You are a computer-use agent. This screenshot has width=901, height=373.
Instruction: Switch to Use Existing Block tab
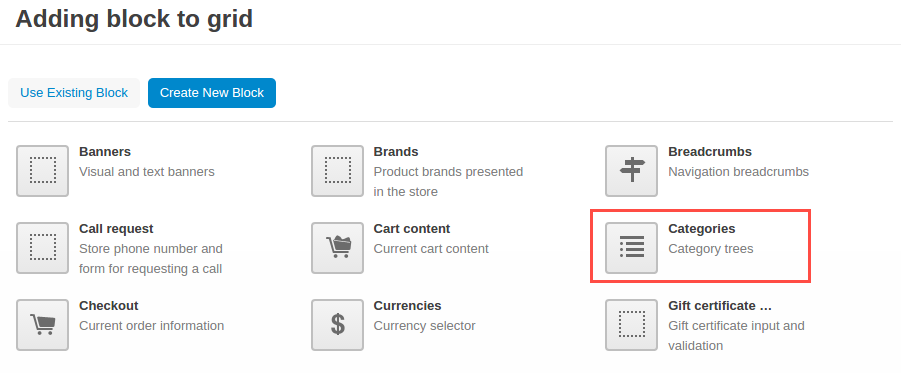coord(74,93)
